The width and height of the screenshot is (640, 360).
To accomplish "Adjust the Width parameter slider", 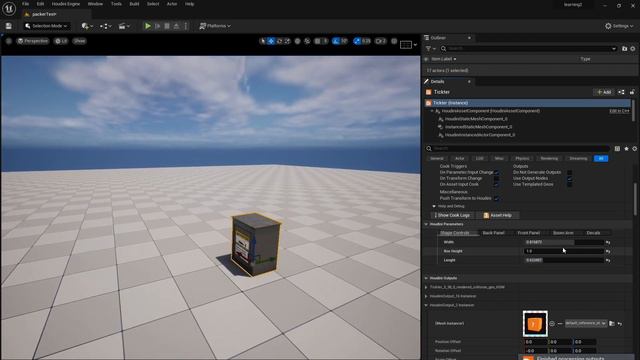I will 564,242.
